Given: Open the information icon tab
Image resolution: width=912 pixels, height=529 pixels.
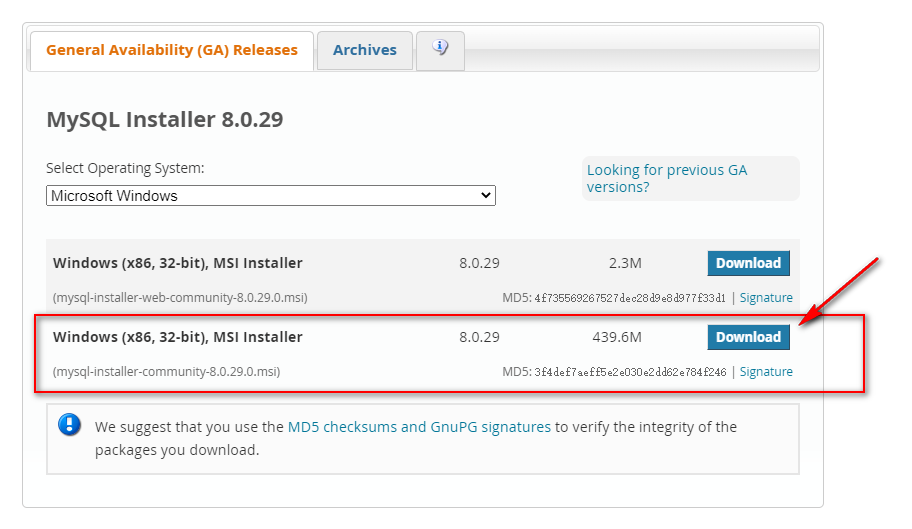Looking at the screenshot, I should 440,49.
